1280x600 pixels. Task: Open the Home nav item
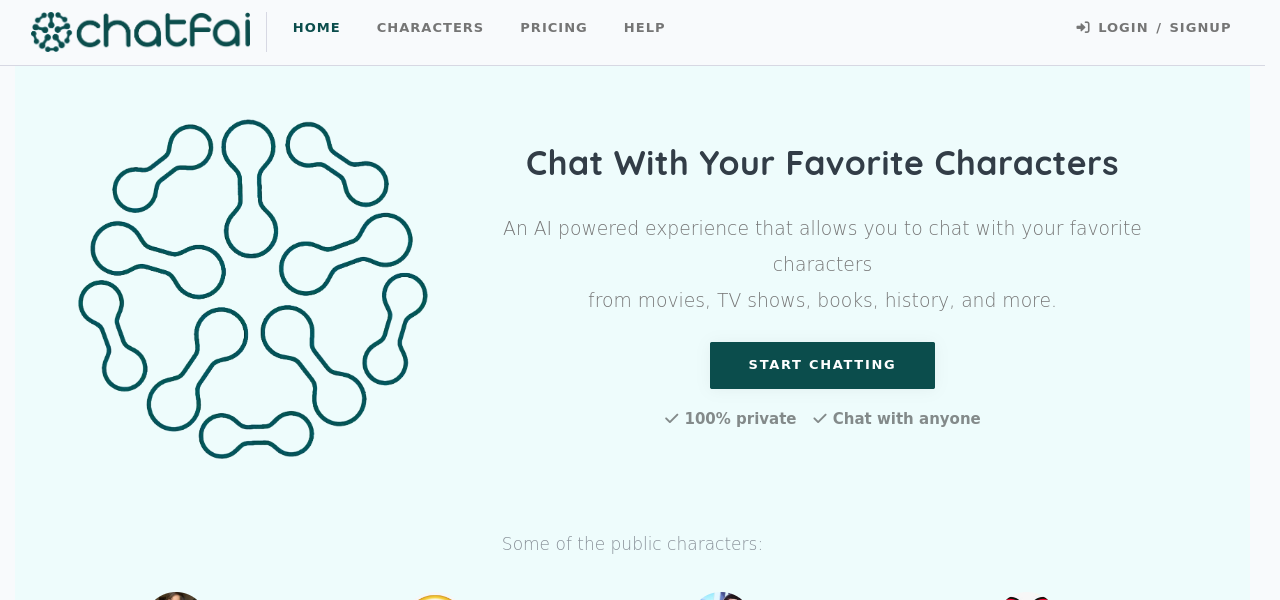coord(316,28)
